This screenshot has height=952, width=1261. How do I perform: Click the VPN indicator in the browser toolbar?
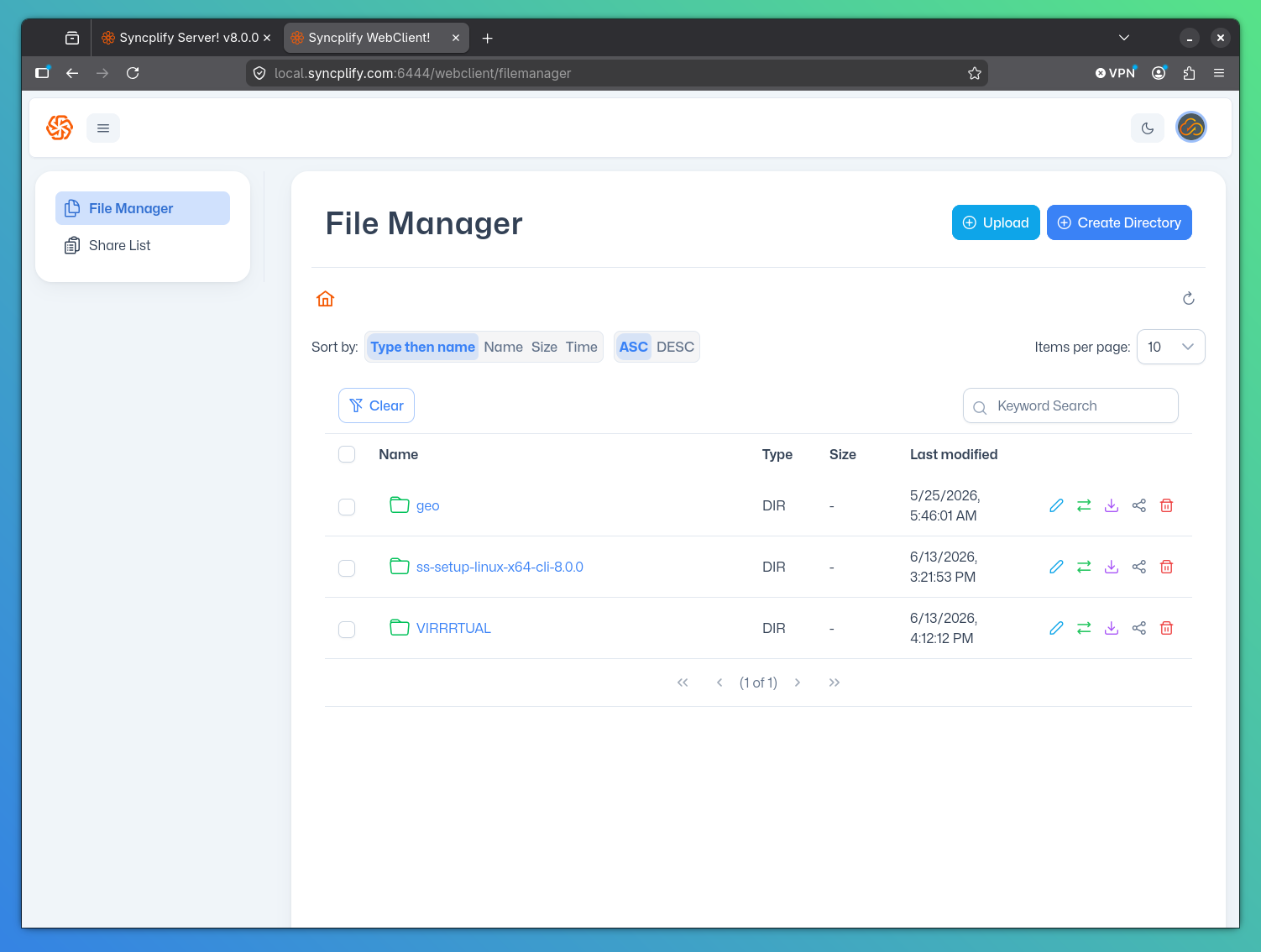tap(1116, 73)
